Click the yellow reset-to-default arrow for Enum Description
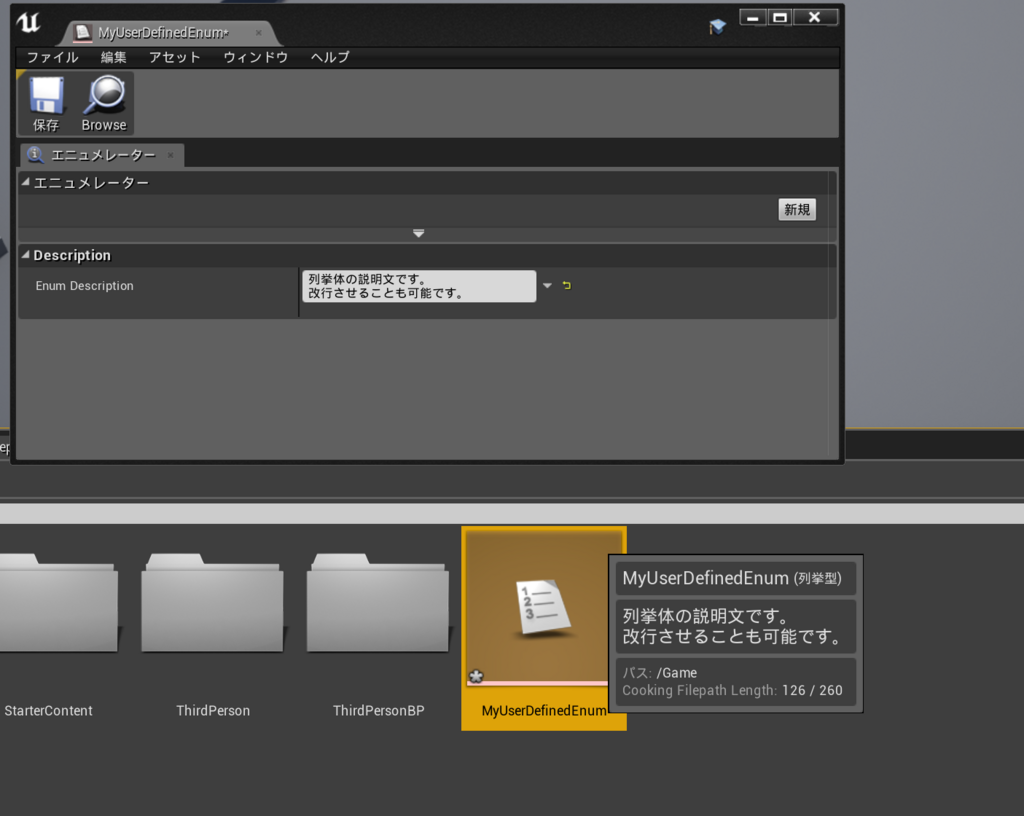The height and width of the screenshot is (816, 1024). pyautogui.click(x=566, y=285)
